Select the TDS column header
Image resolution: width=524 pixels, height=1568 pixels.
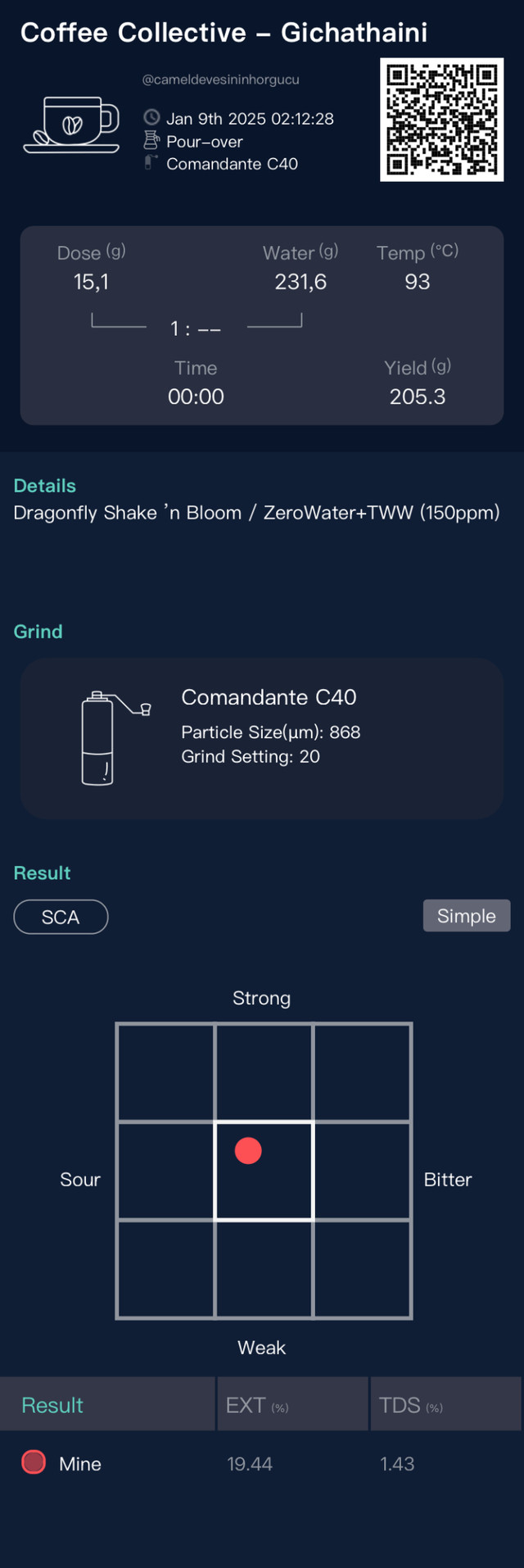click(x=446, y=1405)
